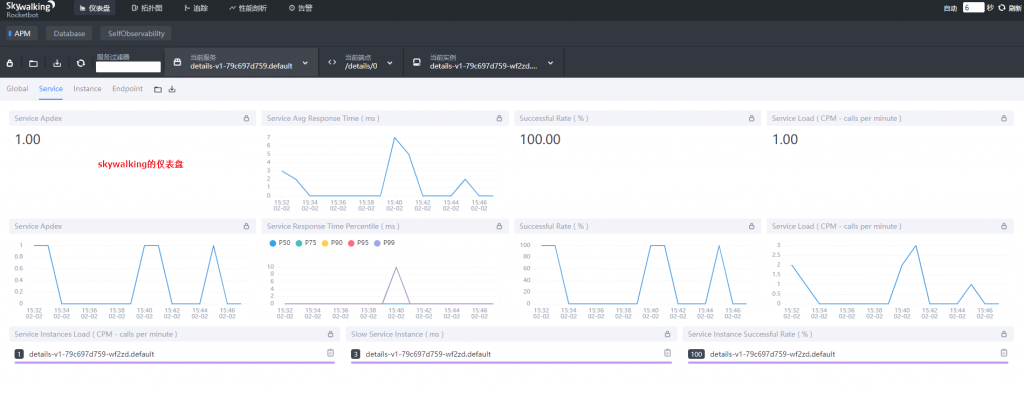Click the lock on the Slow Service Instance panel
The image size is (1024, 395).
(667, 334)
